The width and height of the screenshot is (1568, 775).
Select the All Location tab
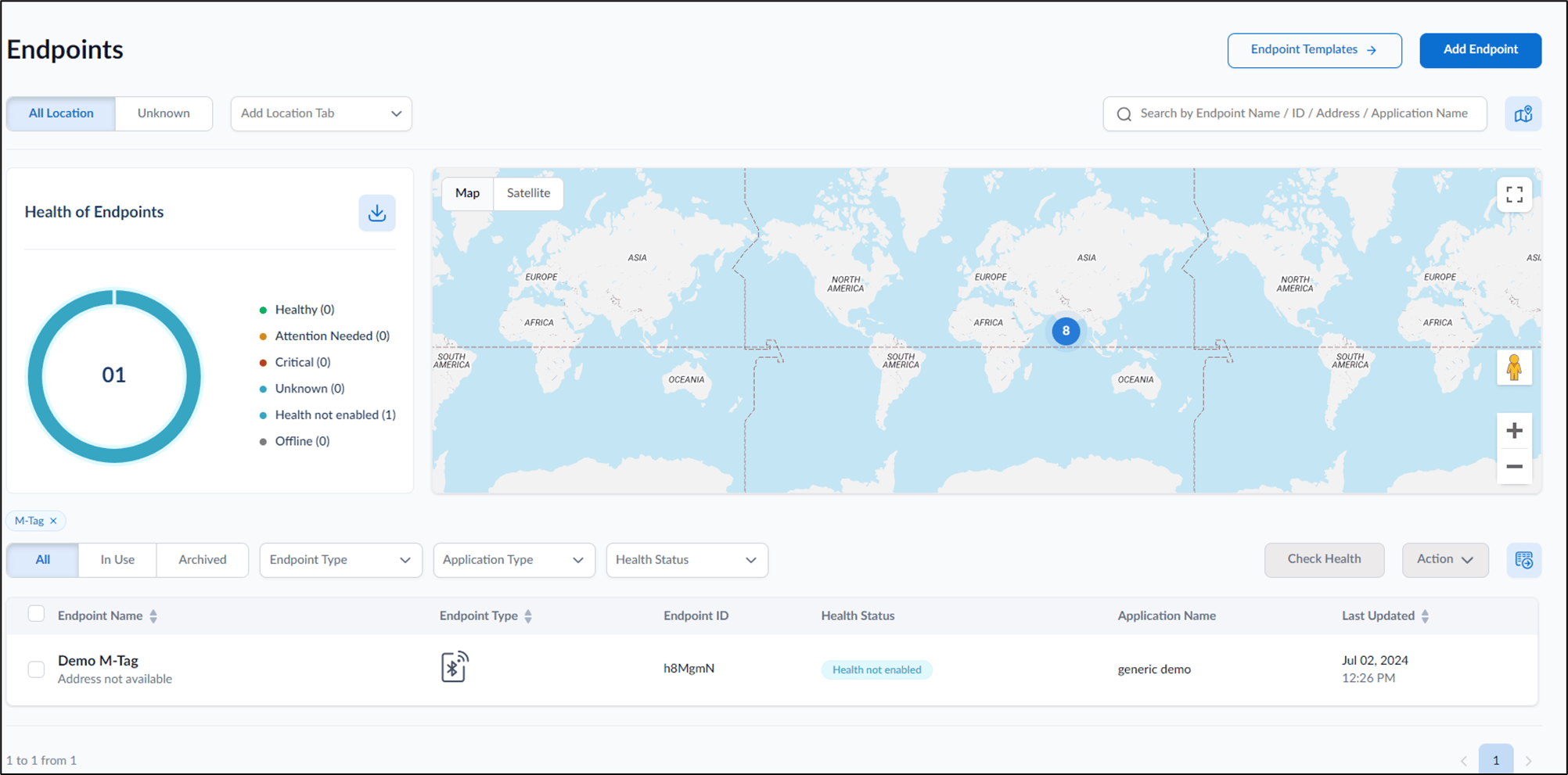61,113
